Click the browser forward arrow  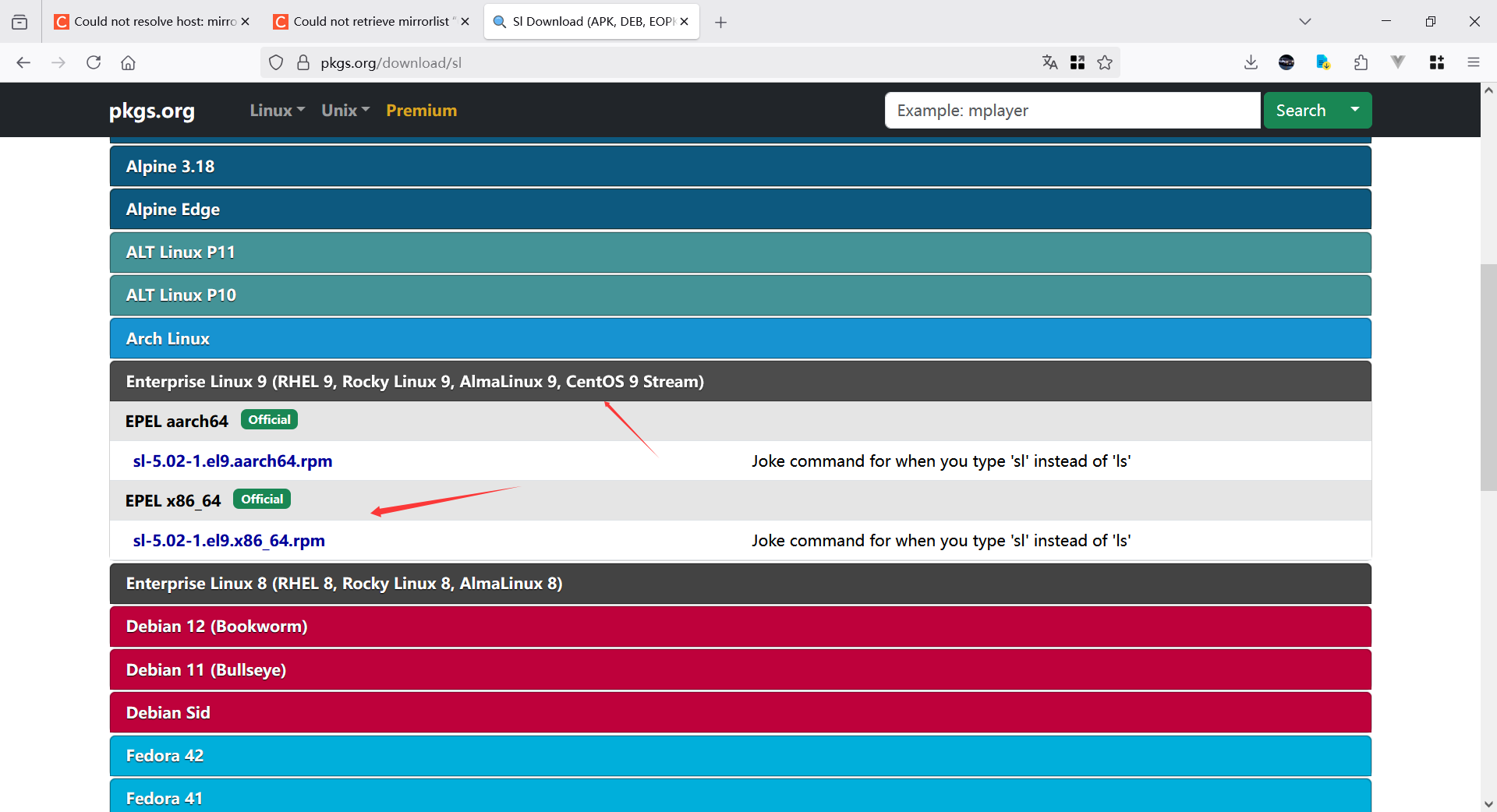(58, 62)
